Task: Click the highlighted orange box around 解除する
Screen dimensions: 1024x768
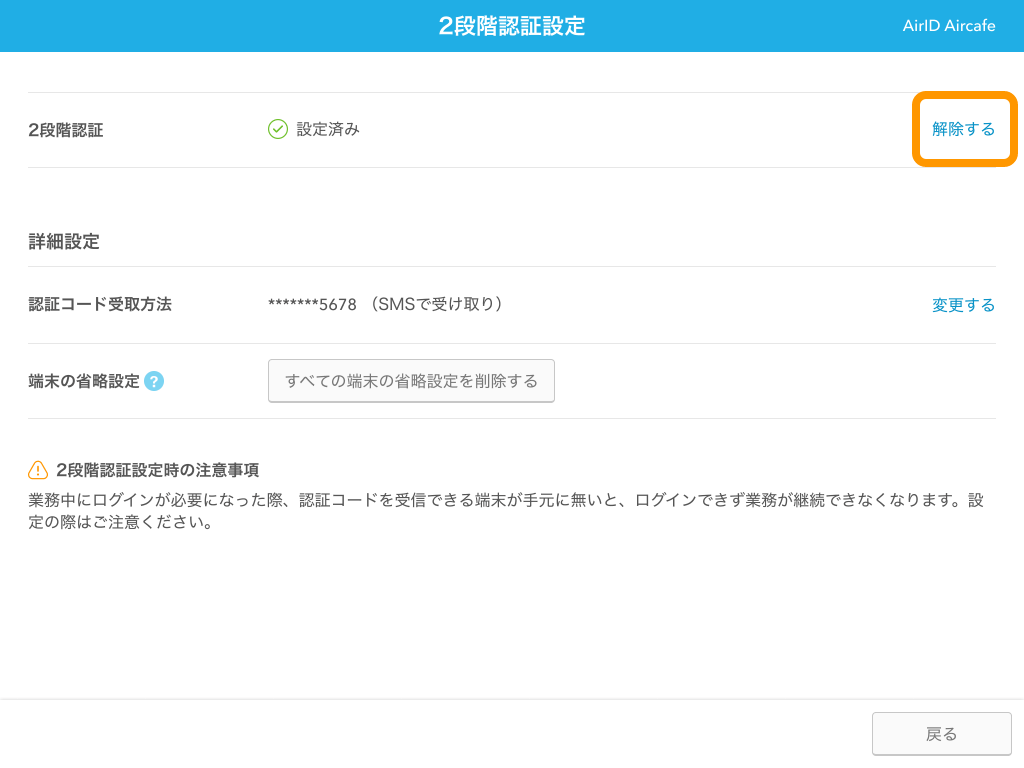Action: coord(962,128)
